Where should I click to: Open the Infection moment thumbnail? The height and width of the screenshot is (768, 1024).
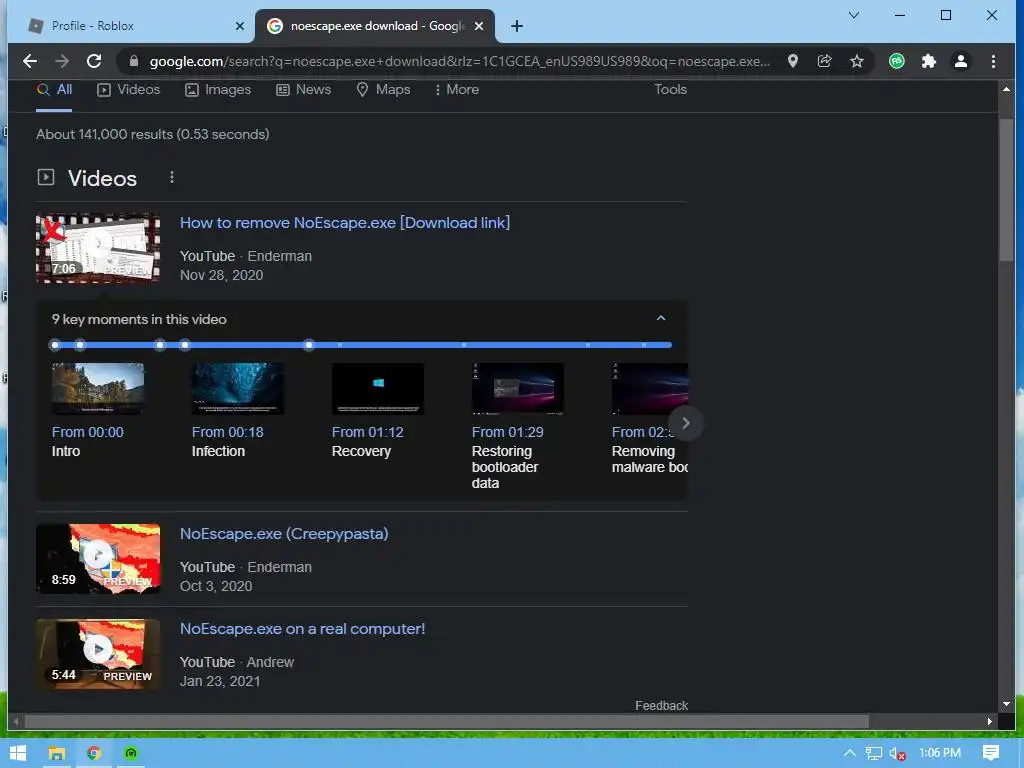point(238,389)
